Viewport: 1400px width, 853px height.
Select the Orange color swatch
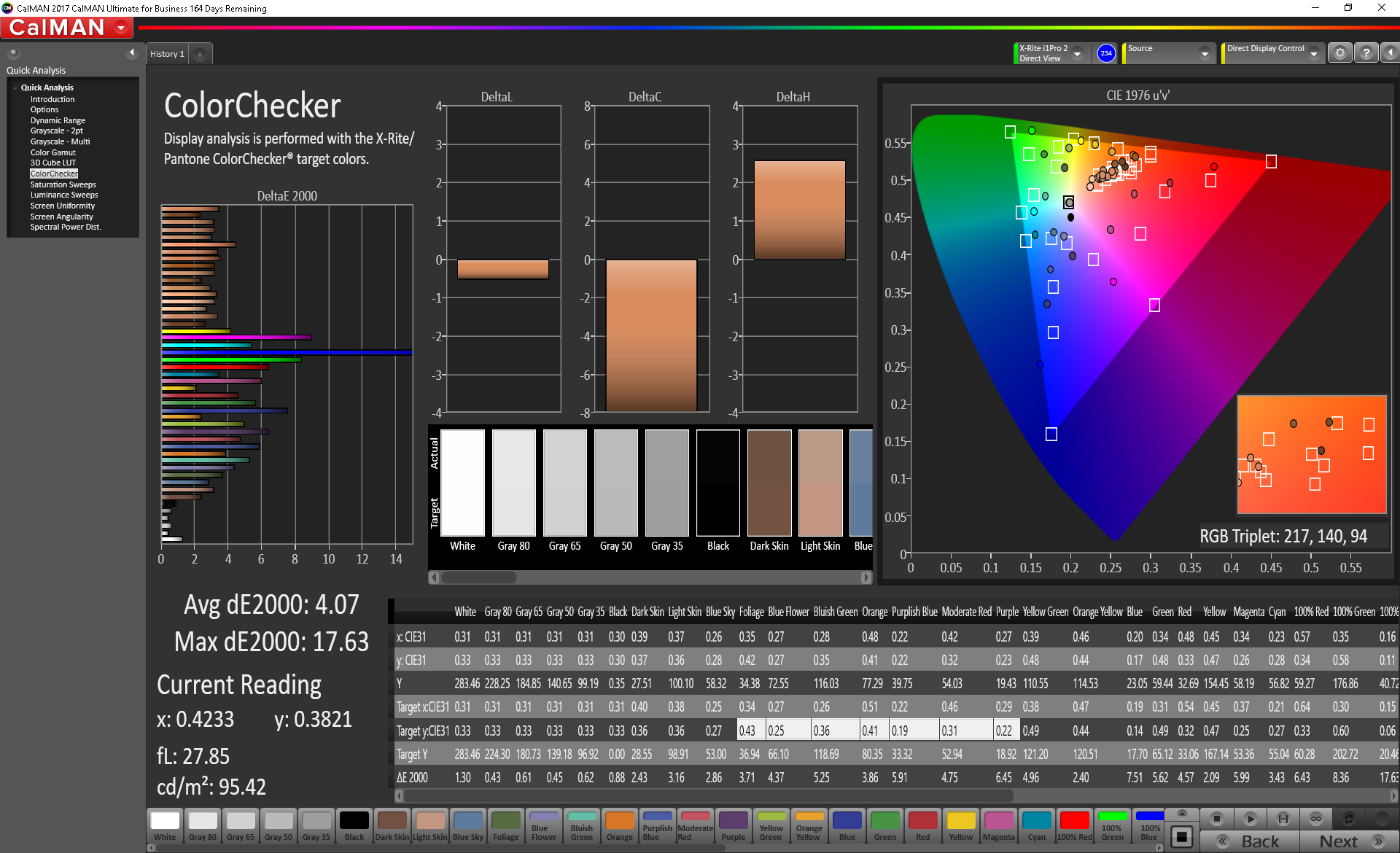(620, 825)
